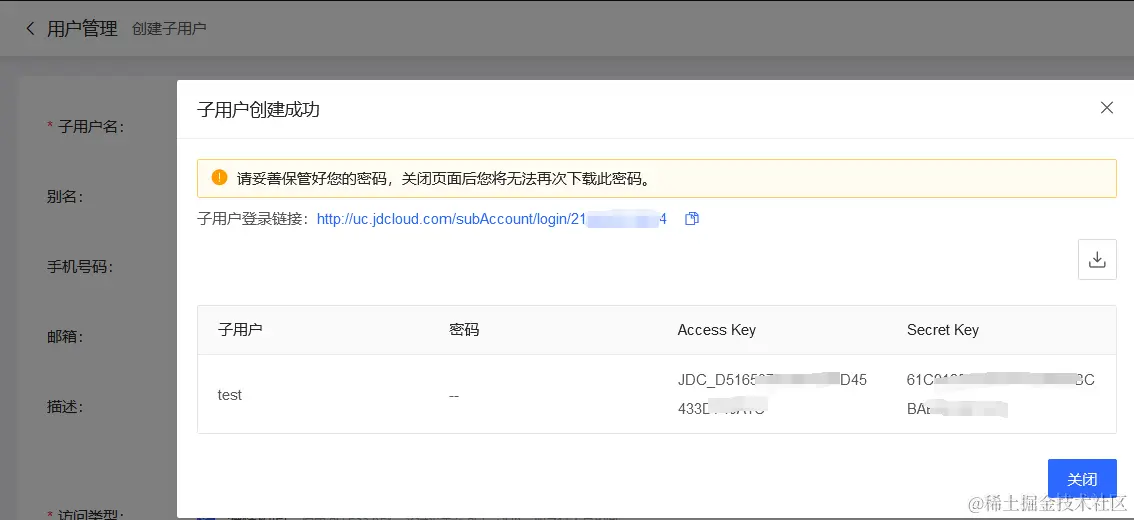The width and height of the screenshot is (1134, 520).
Task: Copy the sub-user login link
Action: 691,218
